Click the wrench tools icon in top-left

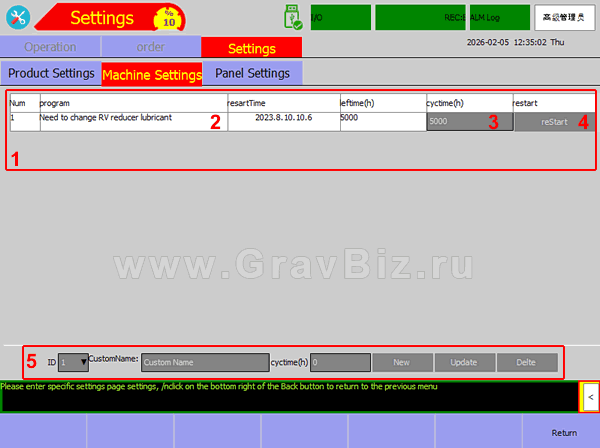pyautogui.click(x=17, y=18)
